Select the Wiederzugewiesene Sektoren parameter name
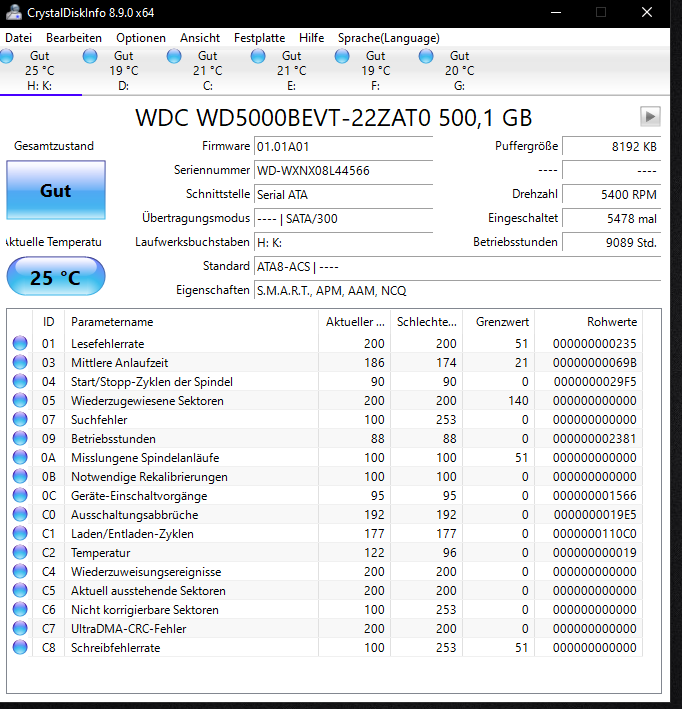This screenshot has width=682, height=709. (147, 401)
